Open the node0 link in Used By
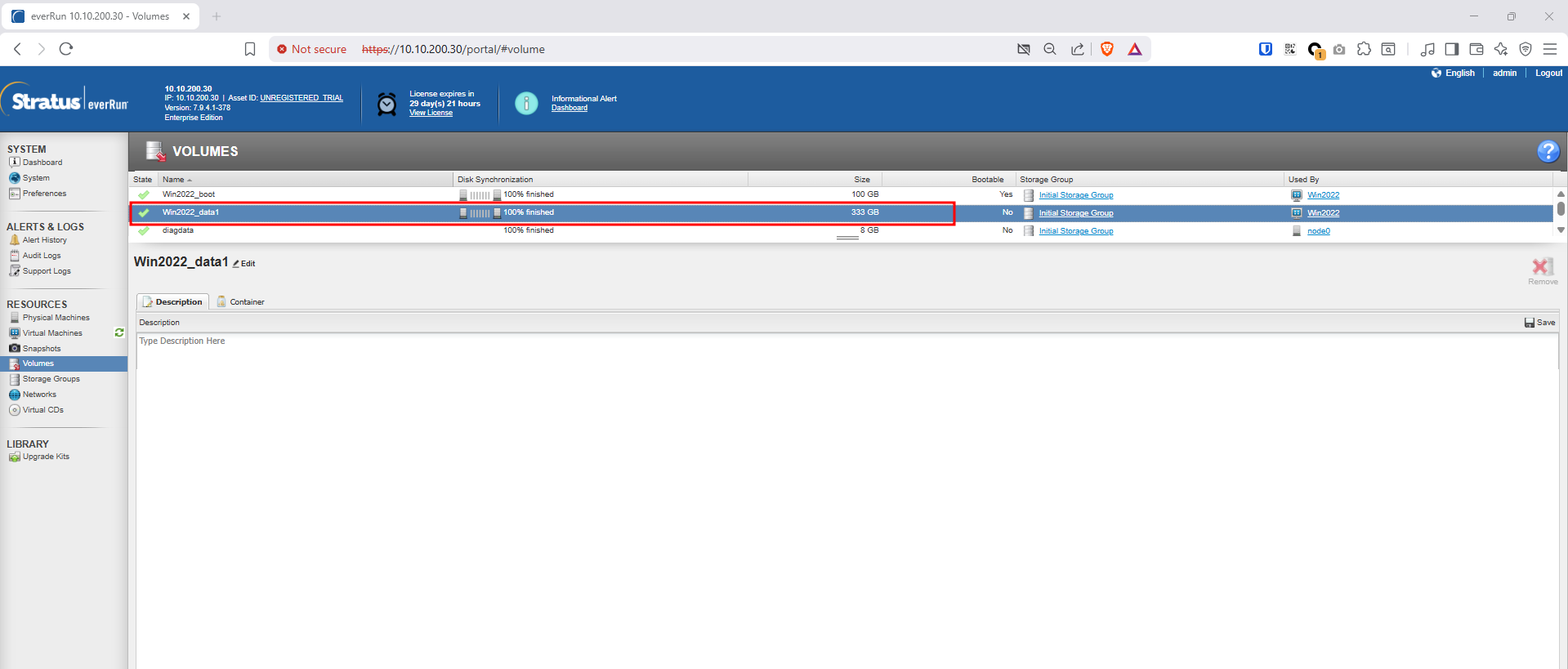Viewport: 1568px width, 669px height. [1318, 231]
